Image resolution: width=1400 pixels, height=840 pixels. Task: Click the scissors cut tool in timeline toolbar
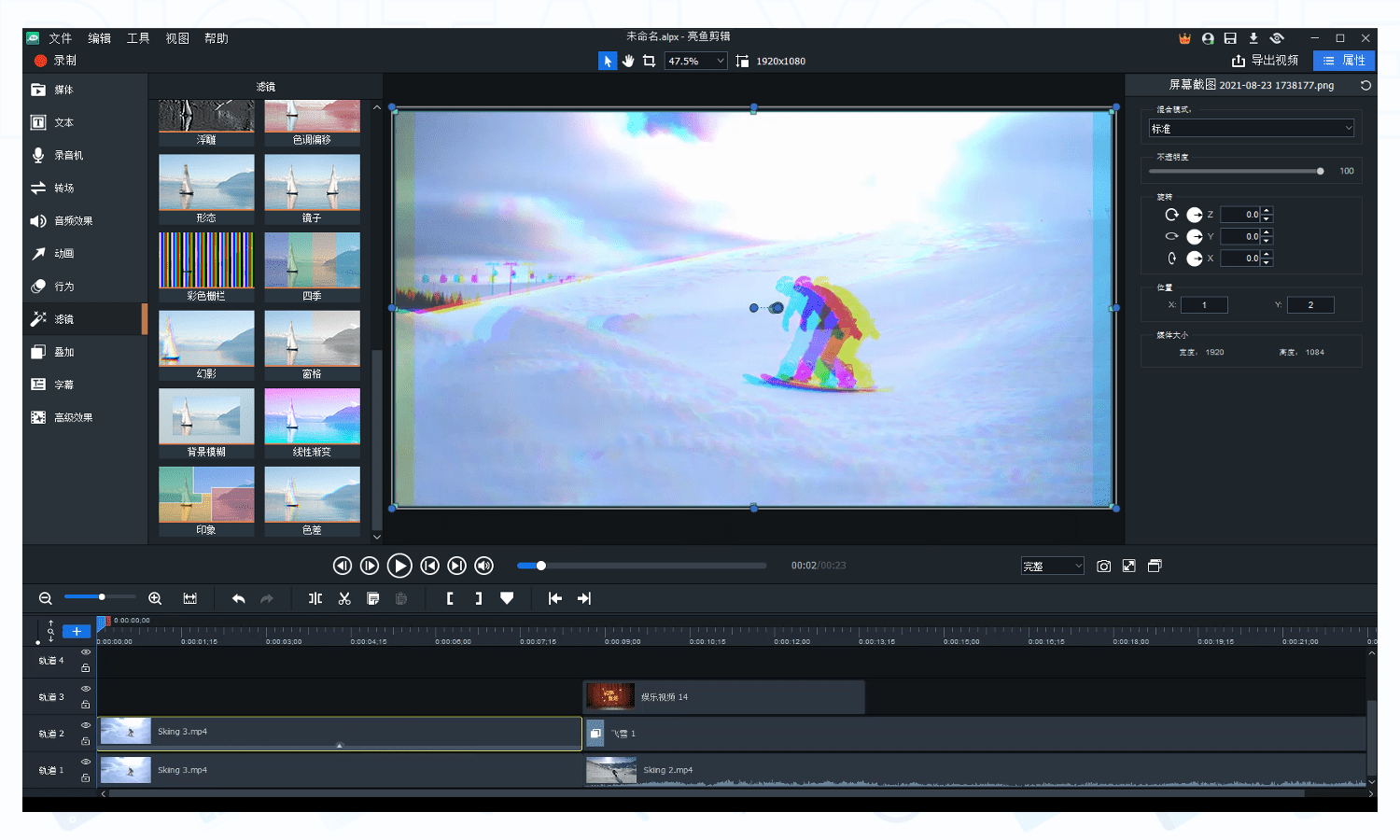[344, 598]
